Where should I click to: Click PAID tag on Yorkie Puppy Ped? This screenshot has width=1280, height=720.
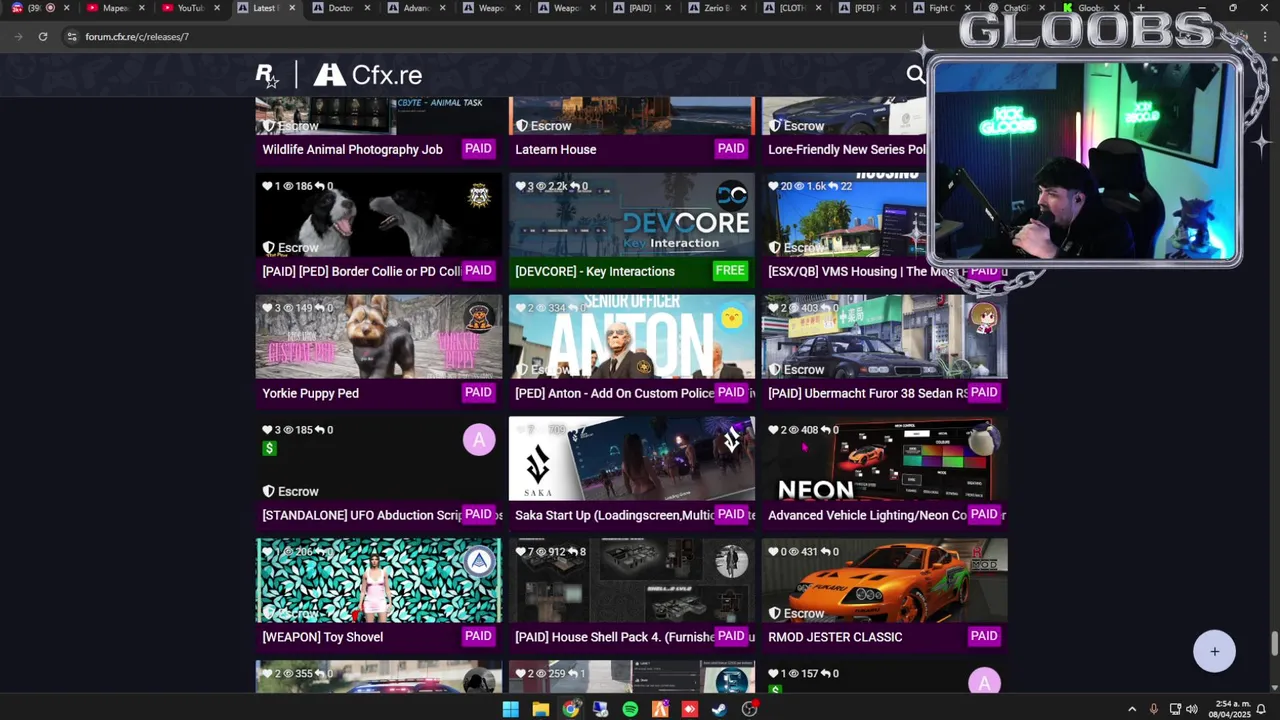click(478, 393)
